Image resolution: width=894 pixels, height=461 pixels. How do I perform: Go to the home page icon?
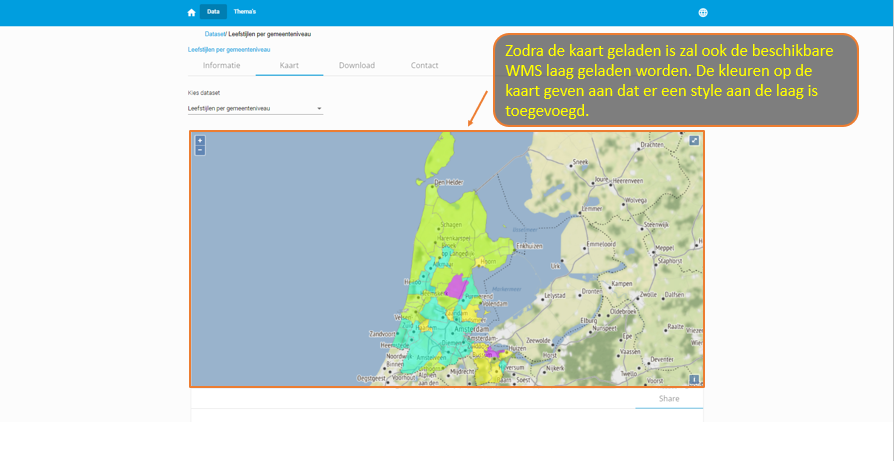click(192, 13)
